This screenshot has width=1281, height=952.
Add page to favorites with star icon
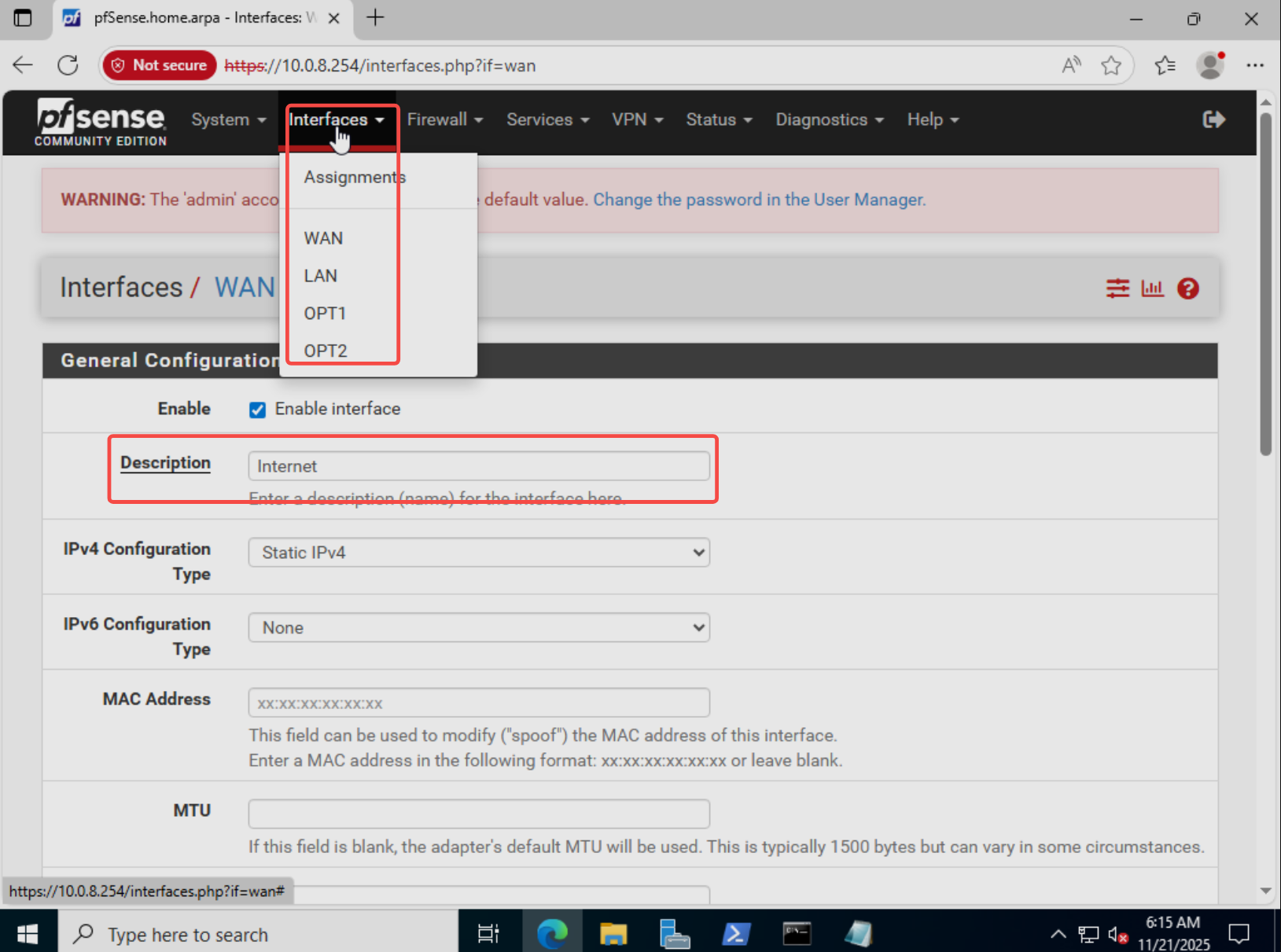[x=1110, y=65]
